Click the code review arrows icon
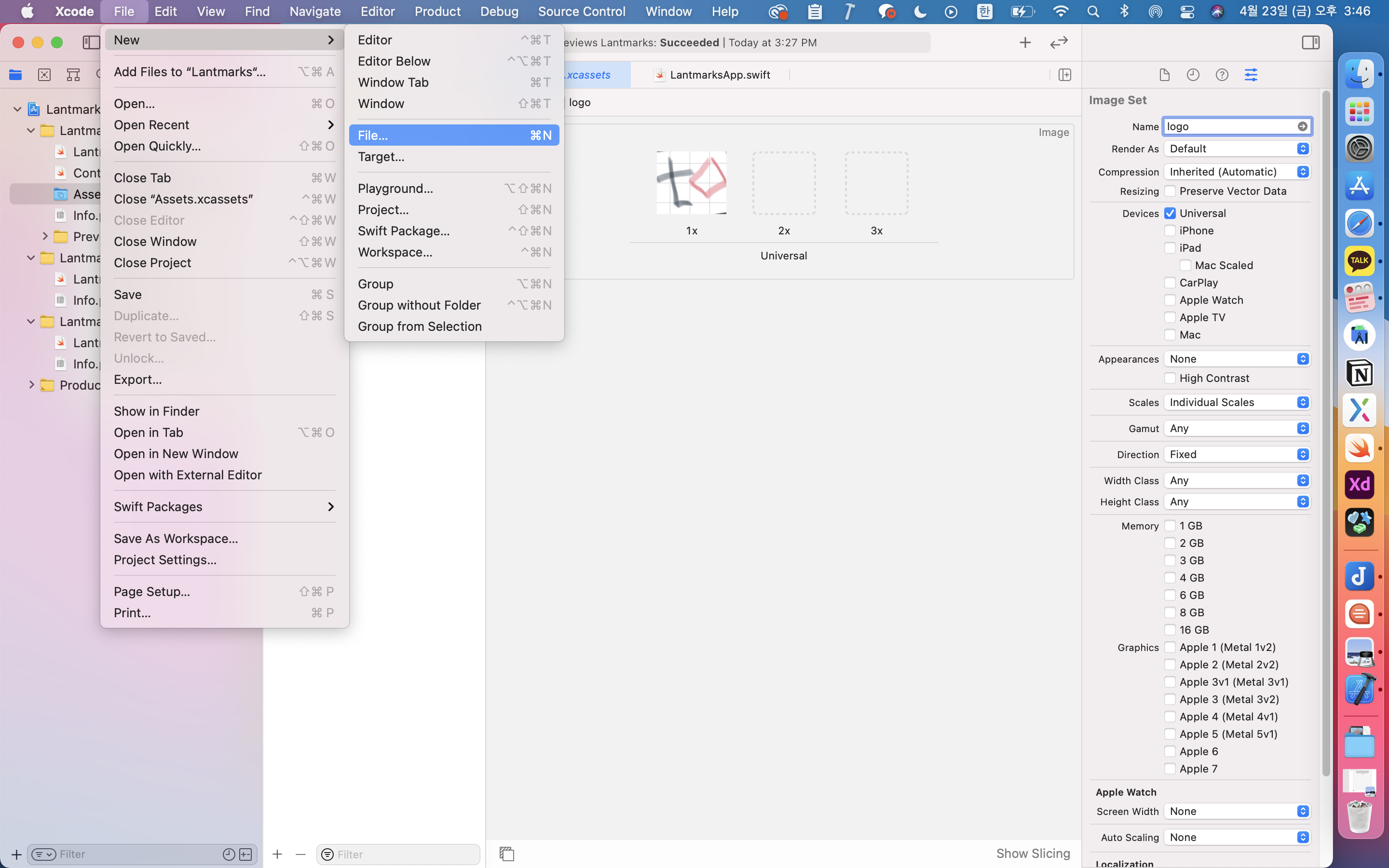Screen dimensions: 1389x868 tap(1059, 42)
